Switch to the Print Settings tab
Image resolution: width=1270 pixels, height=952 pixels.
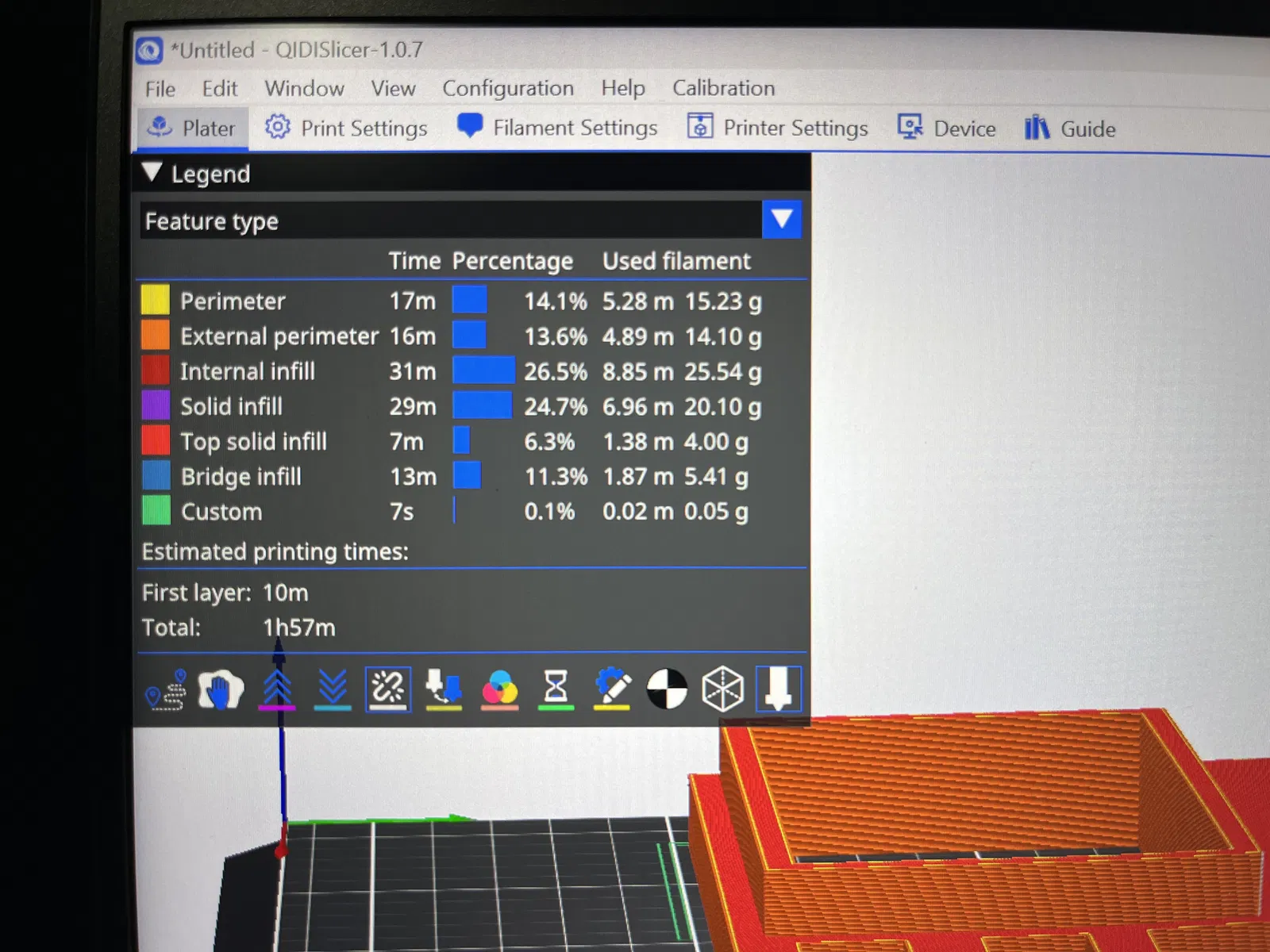(346, 128)
